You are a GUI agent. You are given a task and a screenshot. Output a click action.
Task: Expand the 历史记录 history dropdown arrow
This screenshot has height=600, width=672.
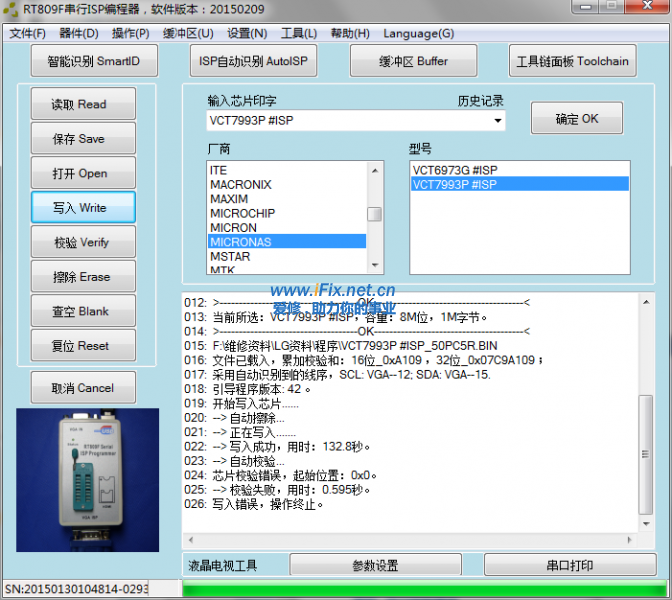click(x=498, y=120)
